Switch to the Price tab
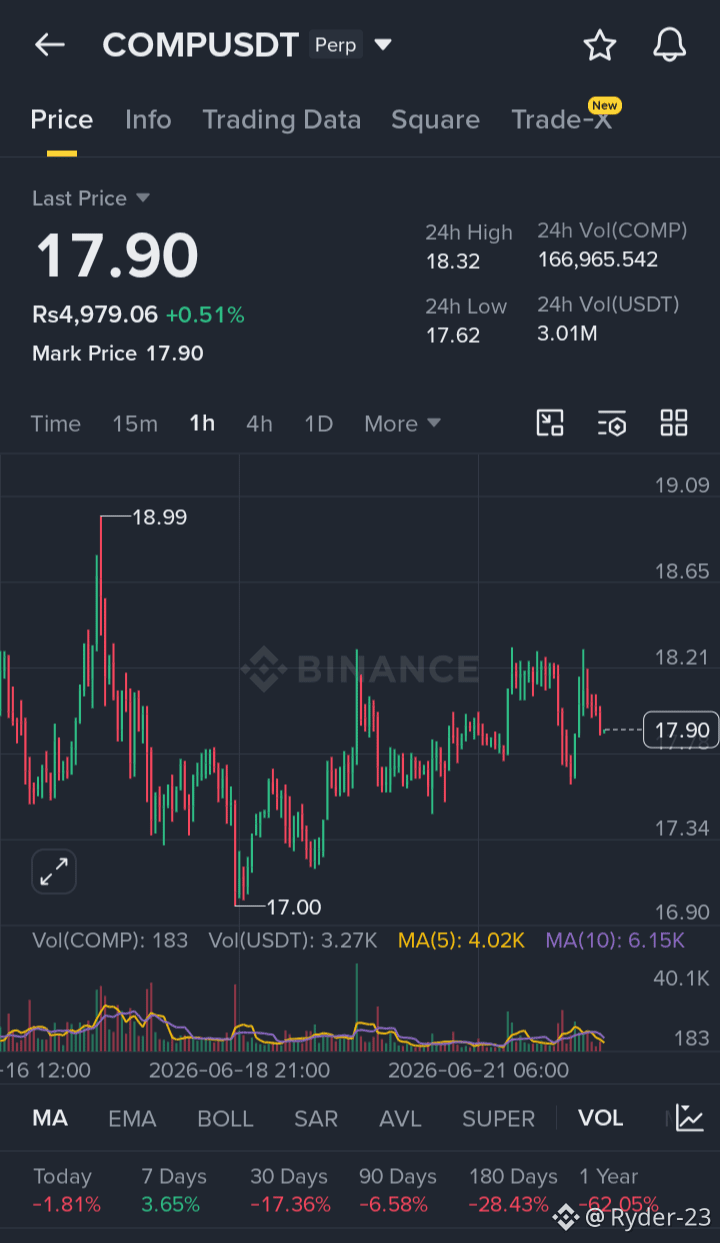The width and height of the screenshot is (720, 1243). pos(62,120)
